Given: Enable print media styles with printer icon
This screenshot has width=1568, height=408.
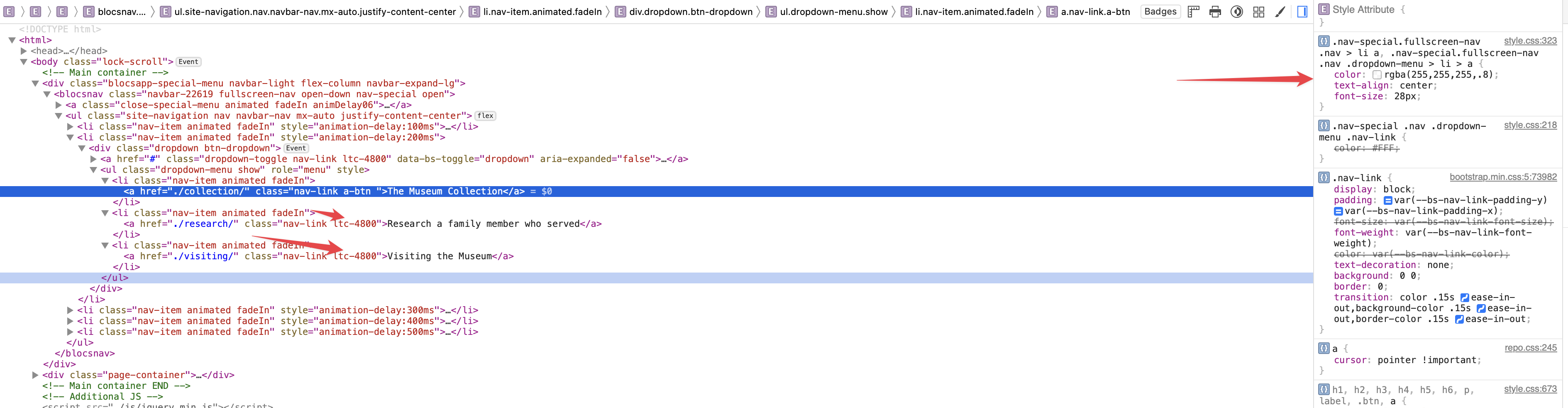Looking at the screenshot, I should coord(1215,12).
